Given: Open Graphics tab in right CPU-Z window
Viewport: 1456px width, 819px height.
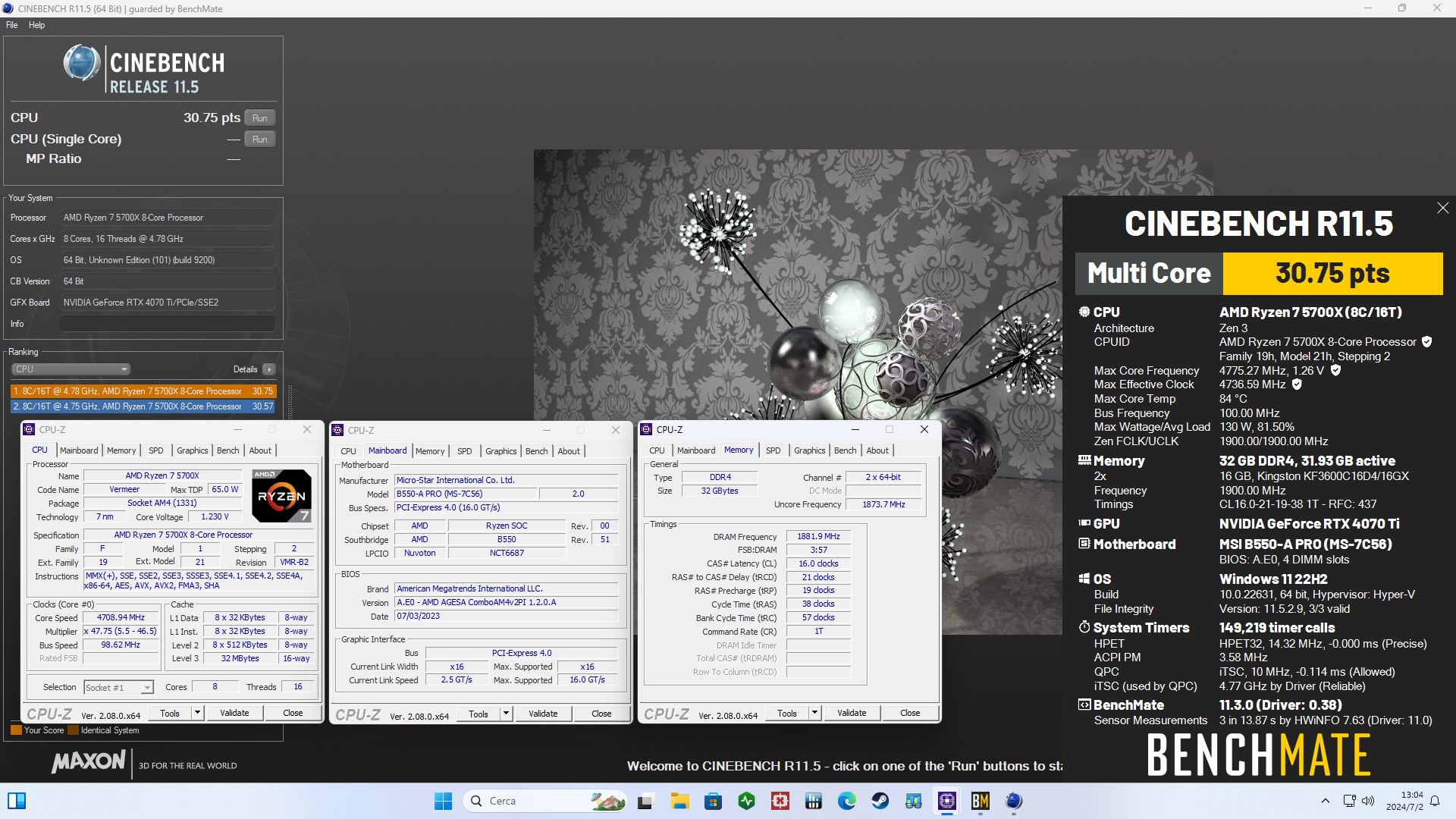Looking at the screenshot, I should [x=810, y=450].
